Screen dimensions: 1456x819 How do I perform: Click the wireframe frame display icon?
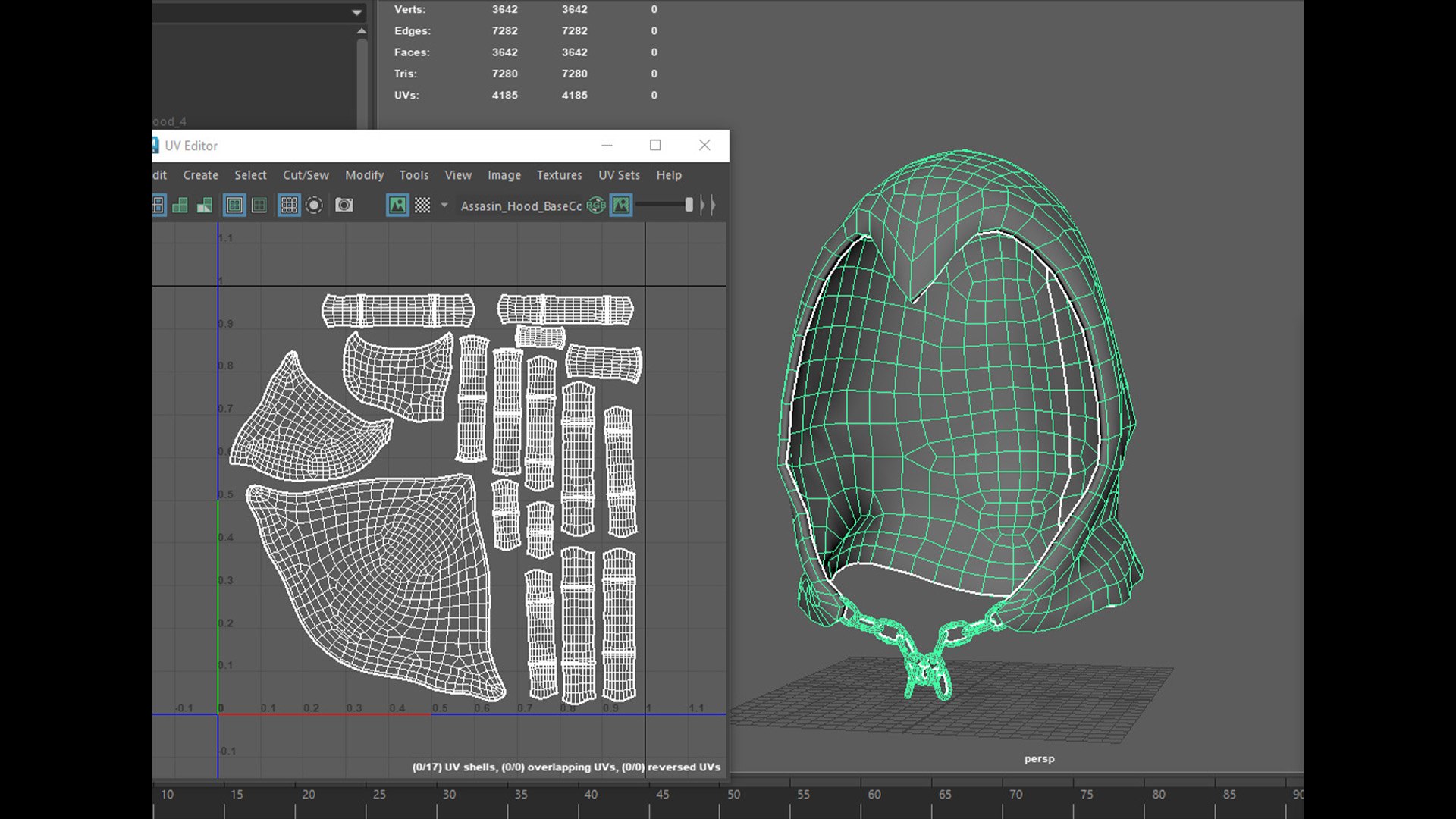234,206
